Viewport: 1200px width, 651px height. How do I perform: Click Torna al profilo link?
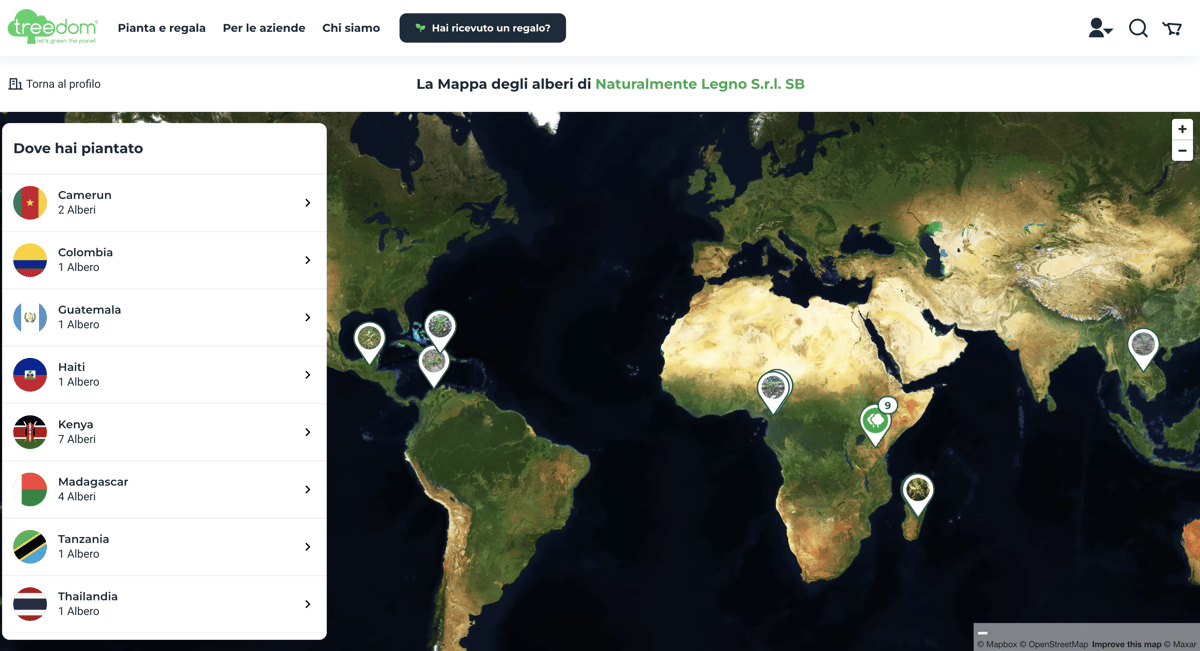55,84
